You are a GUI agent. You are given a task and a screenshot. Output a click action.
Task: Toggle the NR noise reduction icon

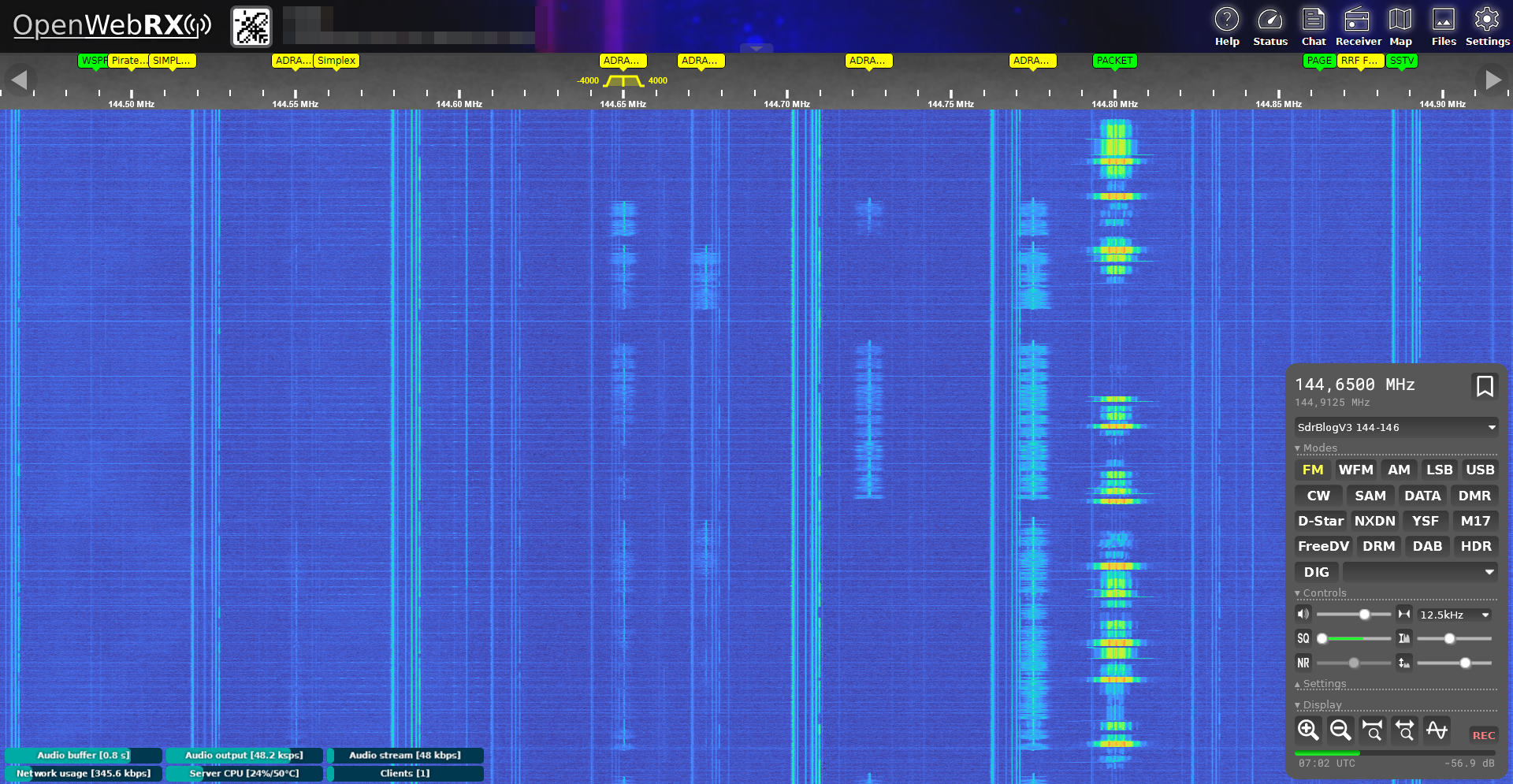(x=1303, y=663)
